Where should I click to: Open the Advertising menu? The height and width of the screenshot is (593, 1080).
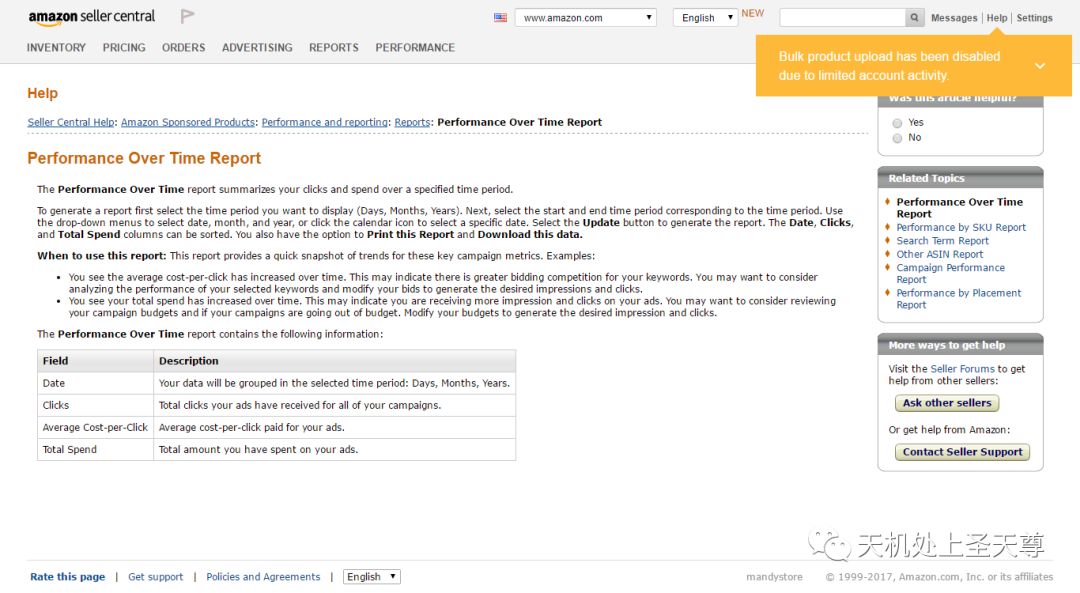tap(257, 48)
